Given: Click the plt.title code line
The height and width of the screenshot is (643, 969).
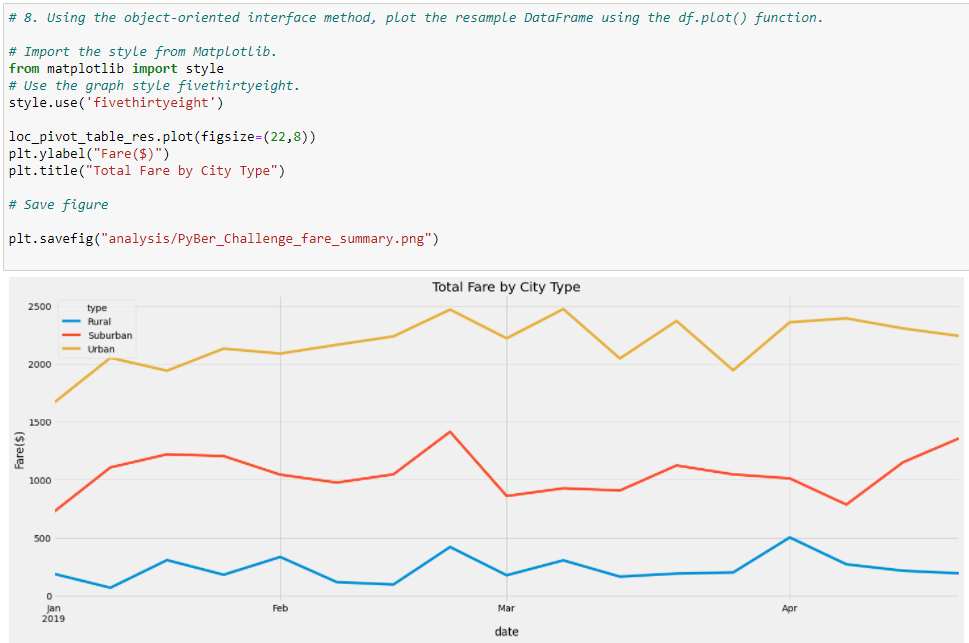Looking at the screenshot, I should [x=147, y=171].
